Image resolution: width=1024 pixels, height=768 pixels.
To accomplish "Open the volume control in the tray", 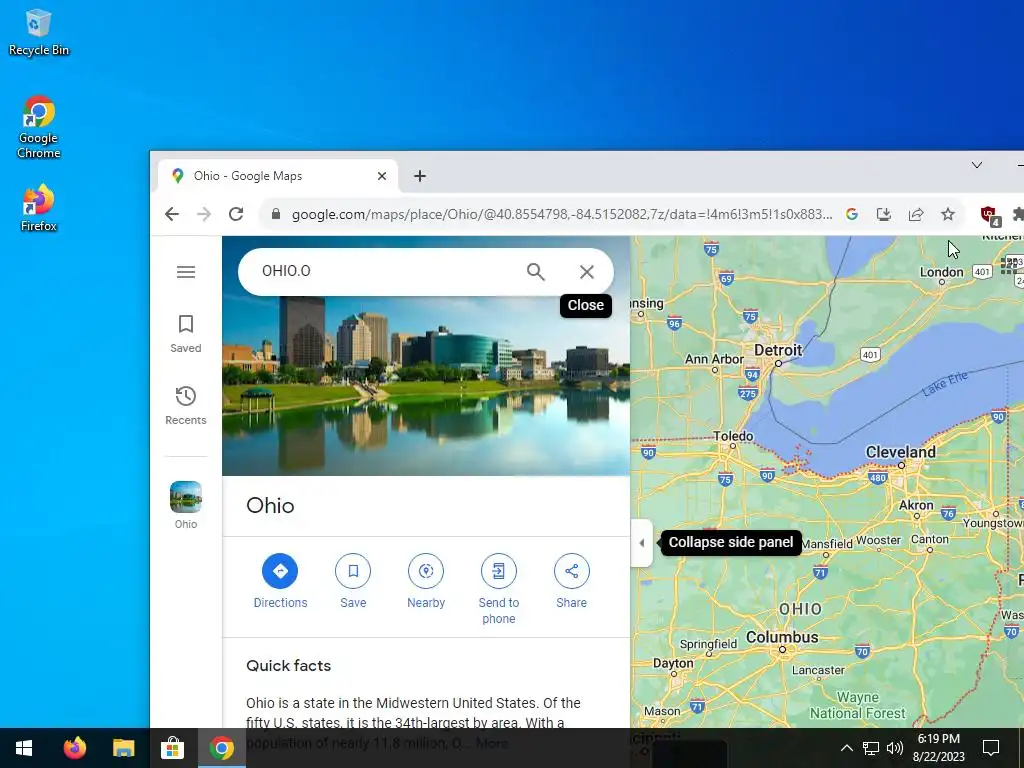I will coord(895,748).
